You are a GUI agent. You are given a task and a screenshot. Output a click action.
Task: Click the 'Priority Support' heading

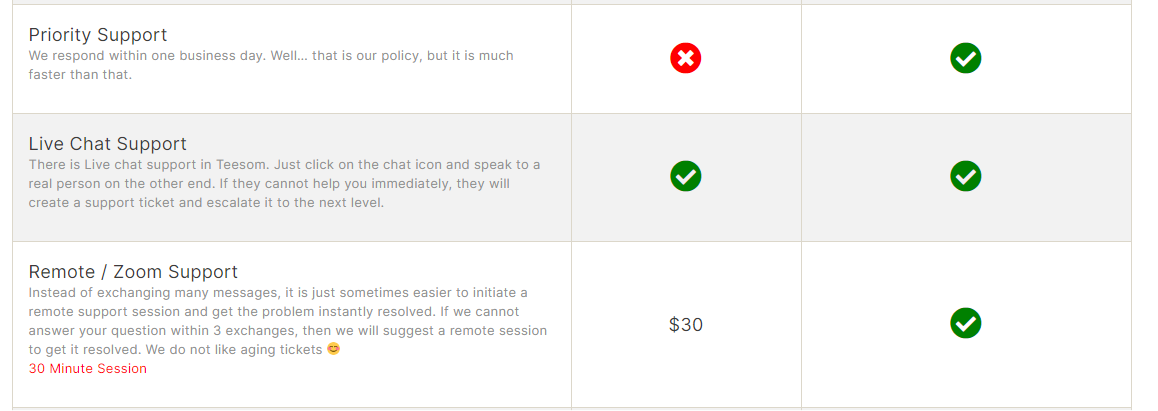point(98,35)
